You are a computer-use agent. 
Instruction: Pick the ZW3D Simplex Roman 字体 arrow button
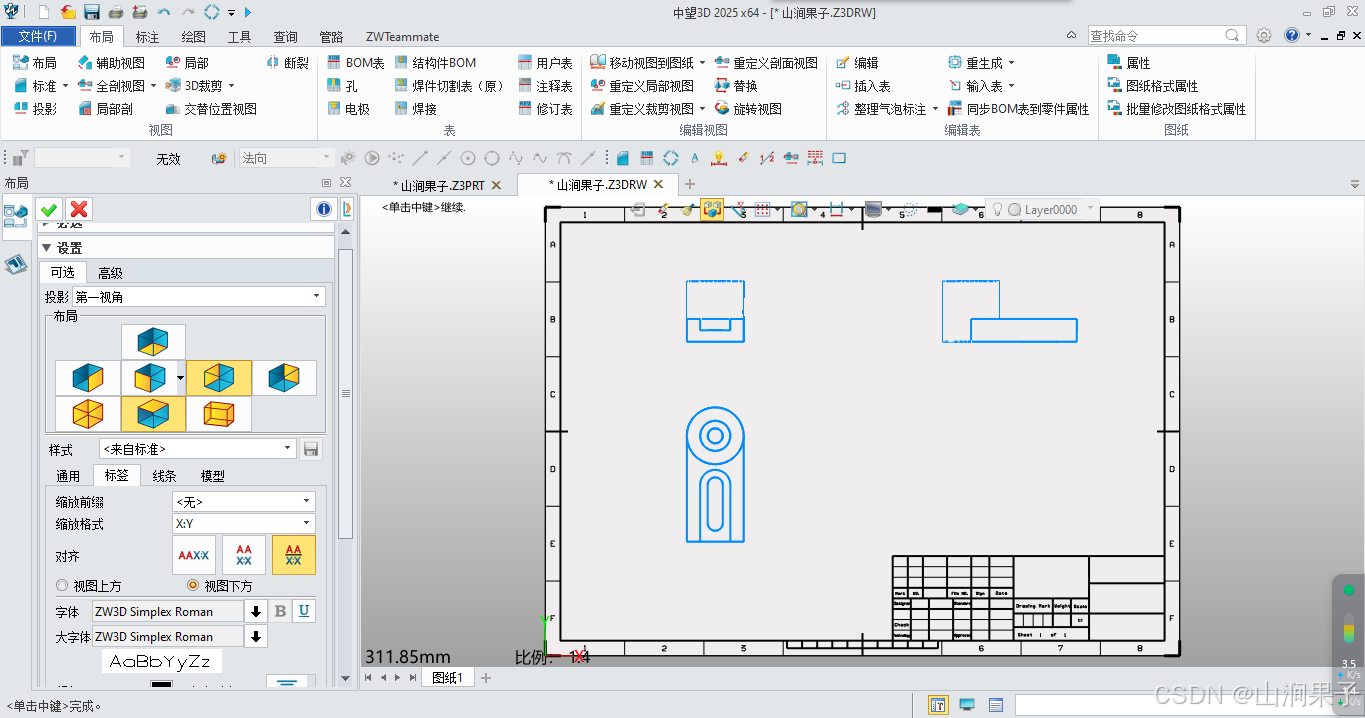257,611
